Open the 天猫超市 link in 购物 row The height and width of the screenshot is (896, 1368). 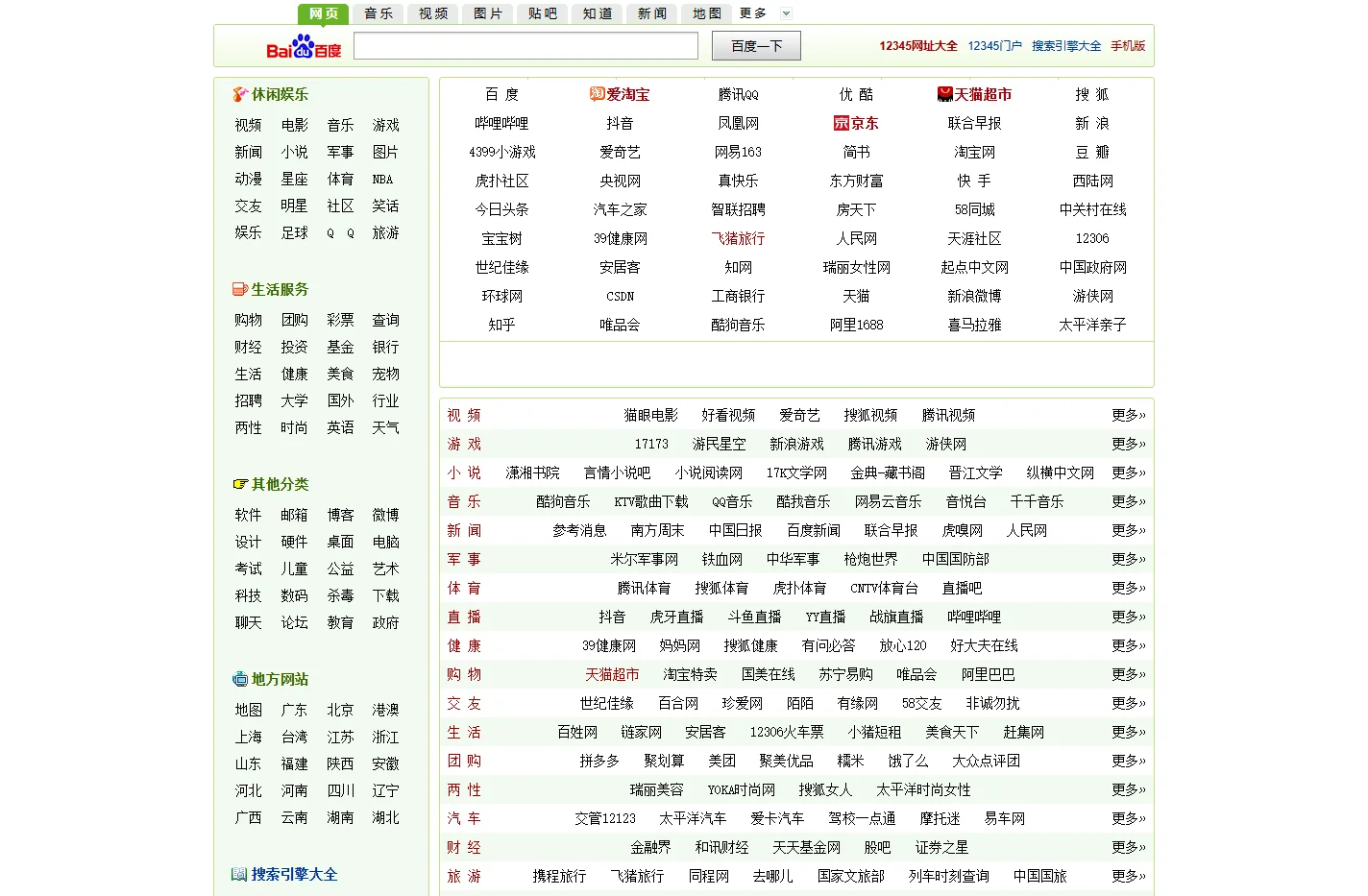[612, 674]
